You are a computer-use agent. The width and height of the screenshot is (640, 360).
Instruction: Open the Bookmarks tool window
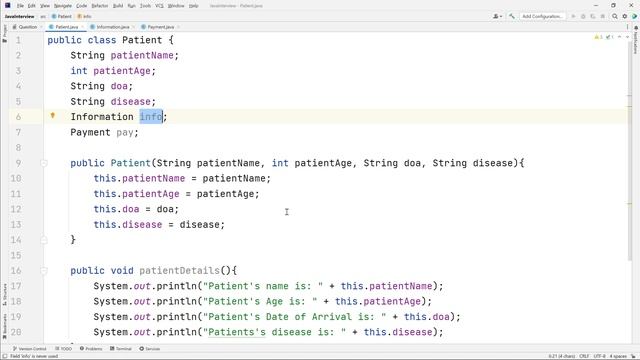(5, 326)
